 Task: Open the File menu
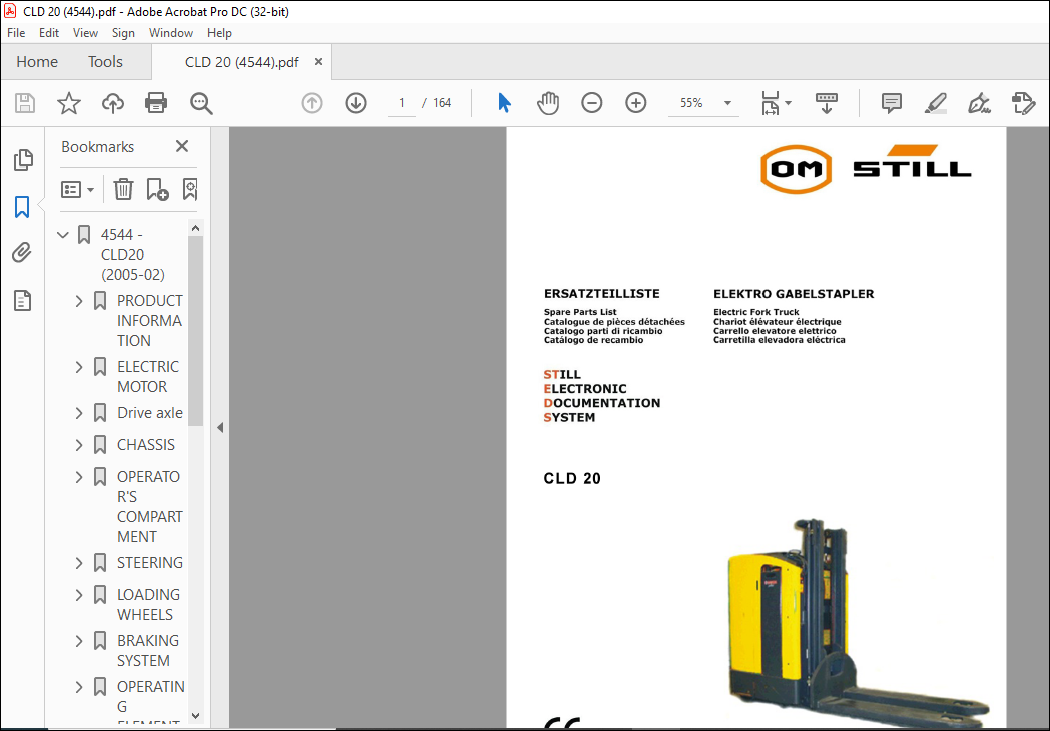(16, 33)
